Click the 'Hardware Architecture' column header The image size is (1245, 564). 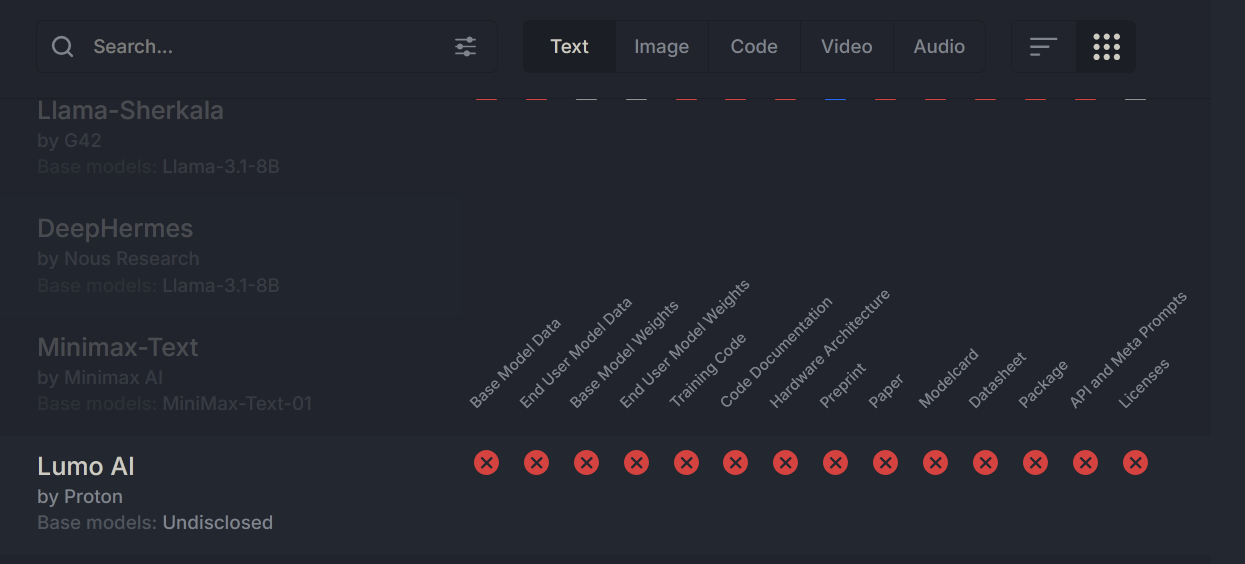[x=830, y=349]
